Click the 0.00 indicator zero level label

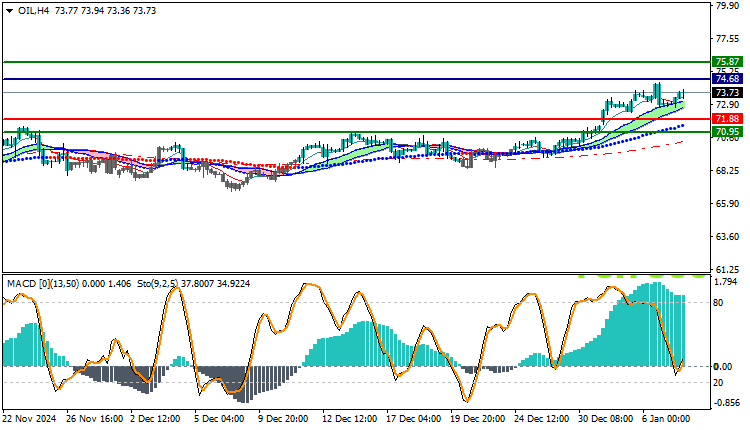(x=723, y=366)
